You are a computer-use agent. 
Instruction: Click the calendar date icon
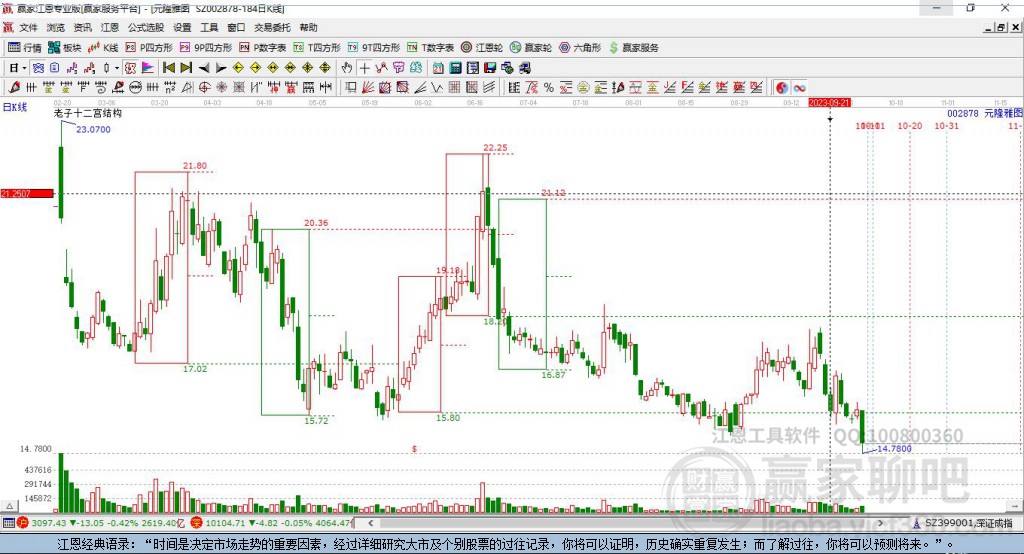tap(438, 68)
